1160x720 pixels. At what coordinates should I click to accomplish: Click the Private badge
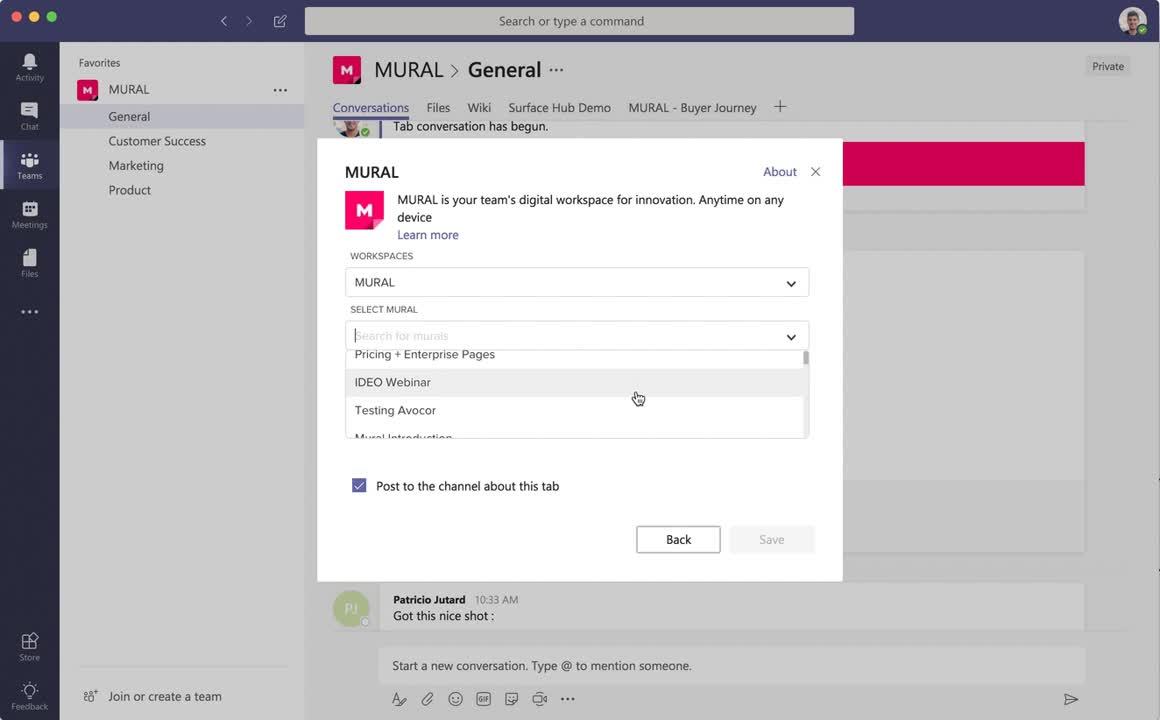pos(1107,67)
